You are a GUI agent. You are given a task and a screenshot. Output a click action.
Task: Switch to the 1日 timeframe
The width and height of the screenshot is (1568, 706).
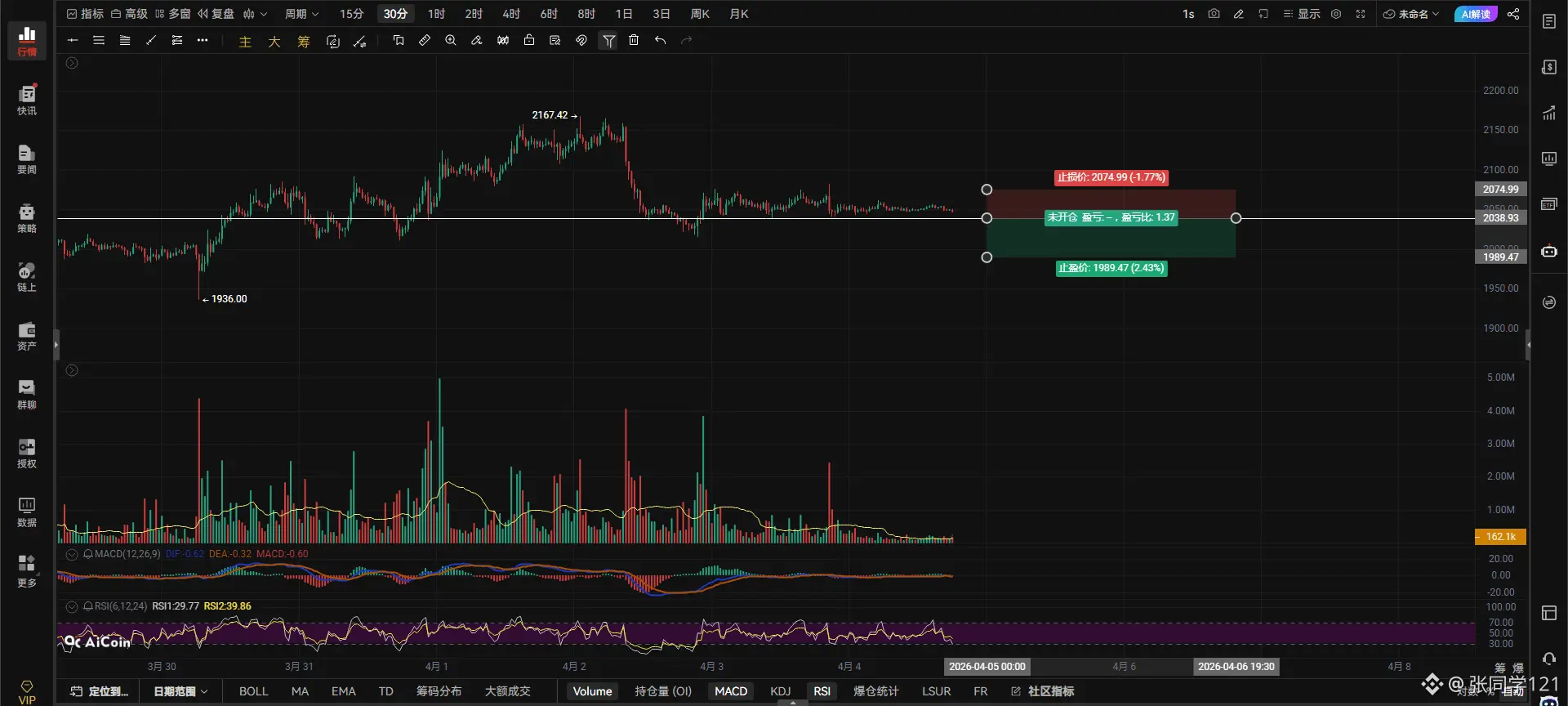click(x=624, y=14)
